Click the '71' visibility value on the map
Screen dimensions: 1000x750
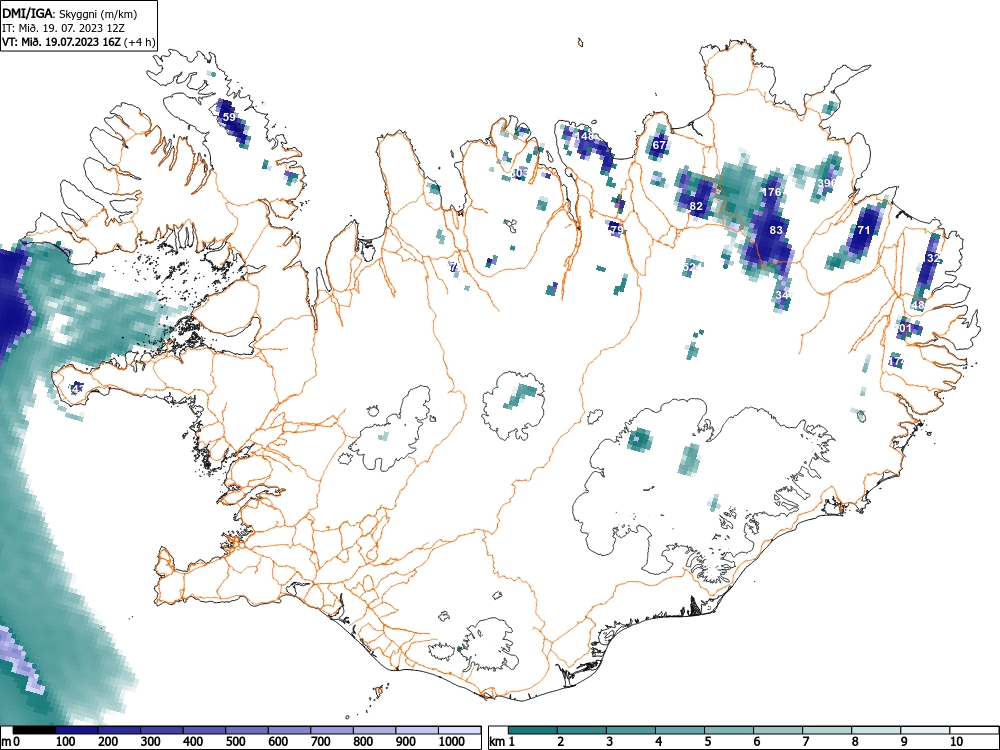pos(864,230)
